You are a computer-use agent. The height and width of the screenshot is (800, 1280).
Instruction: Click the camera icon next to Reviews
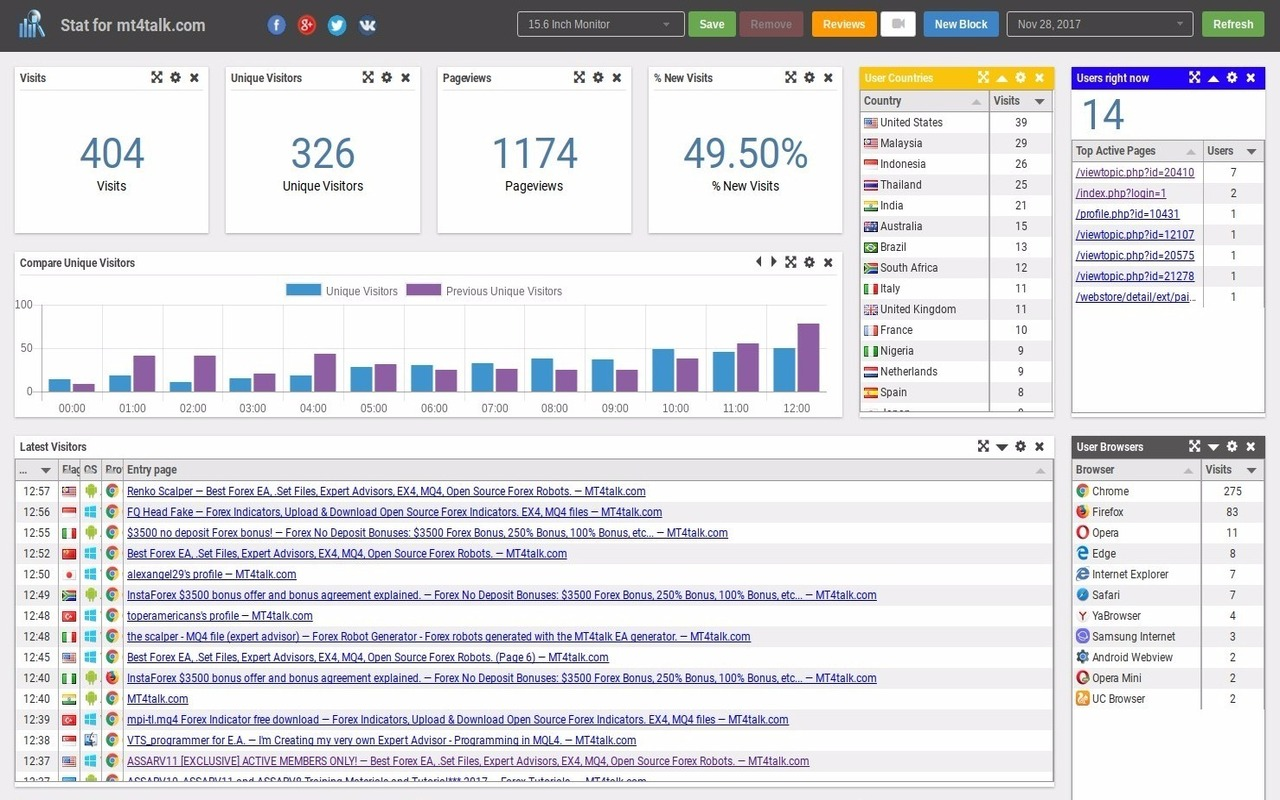click(897, 23)
